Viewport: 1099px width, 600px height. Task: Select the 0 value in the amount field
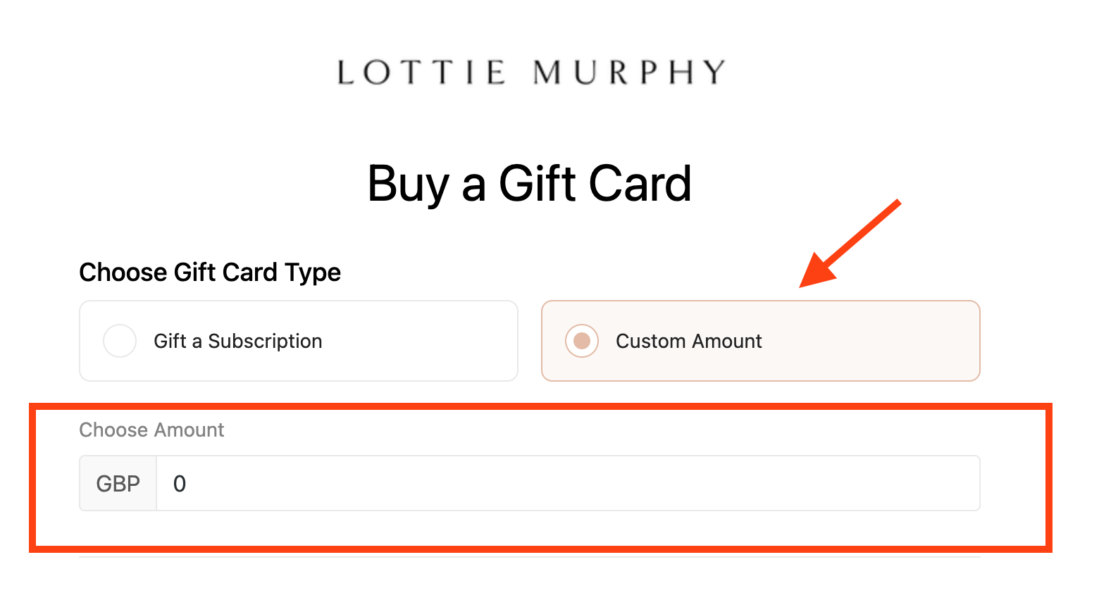[179, 483]
